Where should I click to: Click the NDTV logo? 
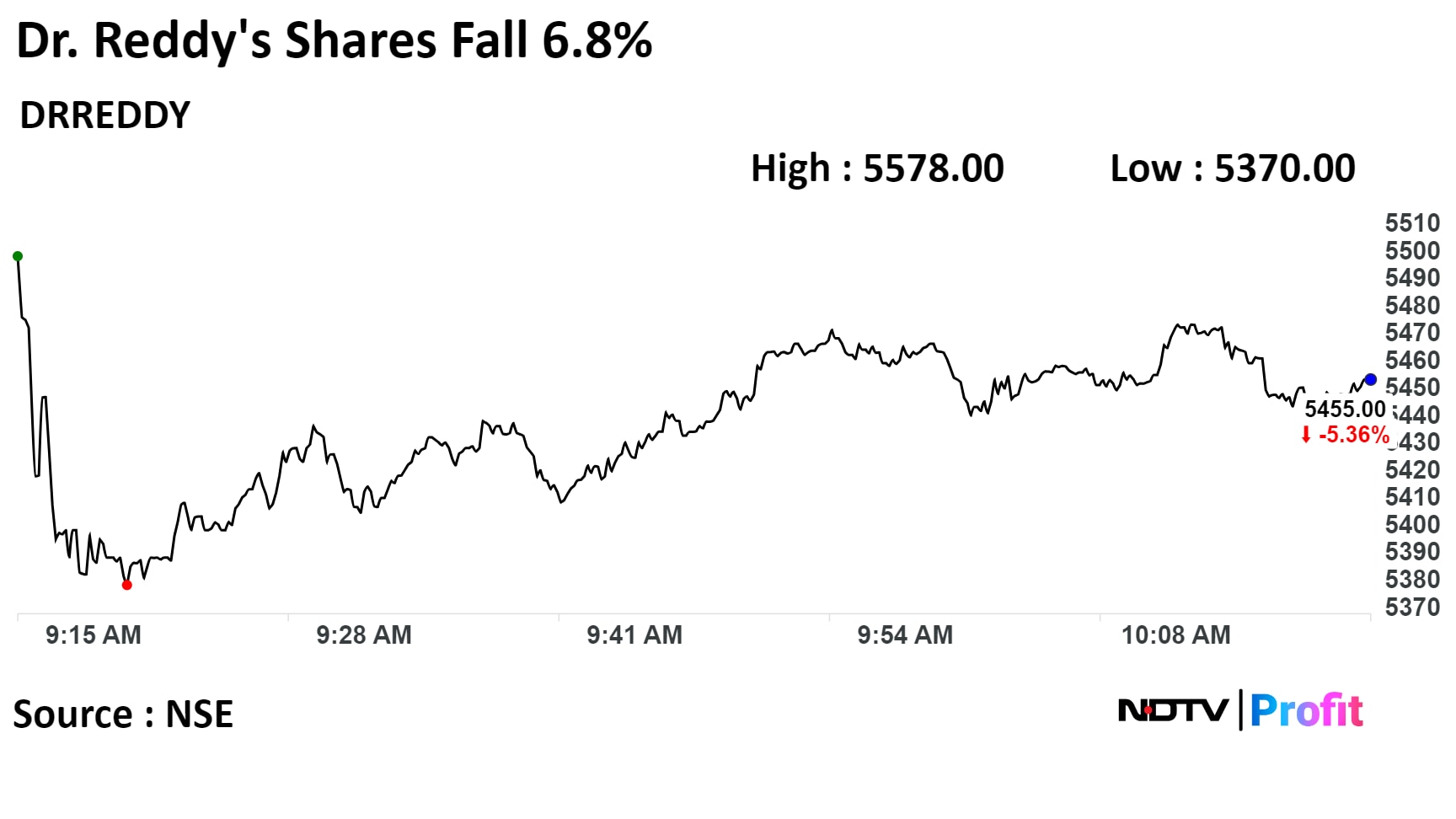point(1173,710)
